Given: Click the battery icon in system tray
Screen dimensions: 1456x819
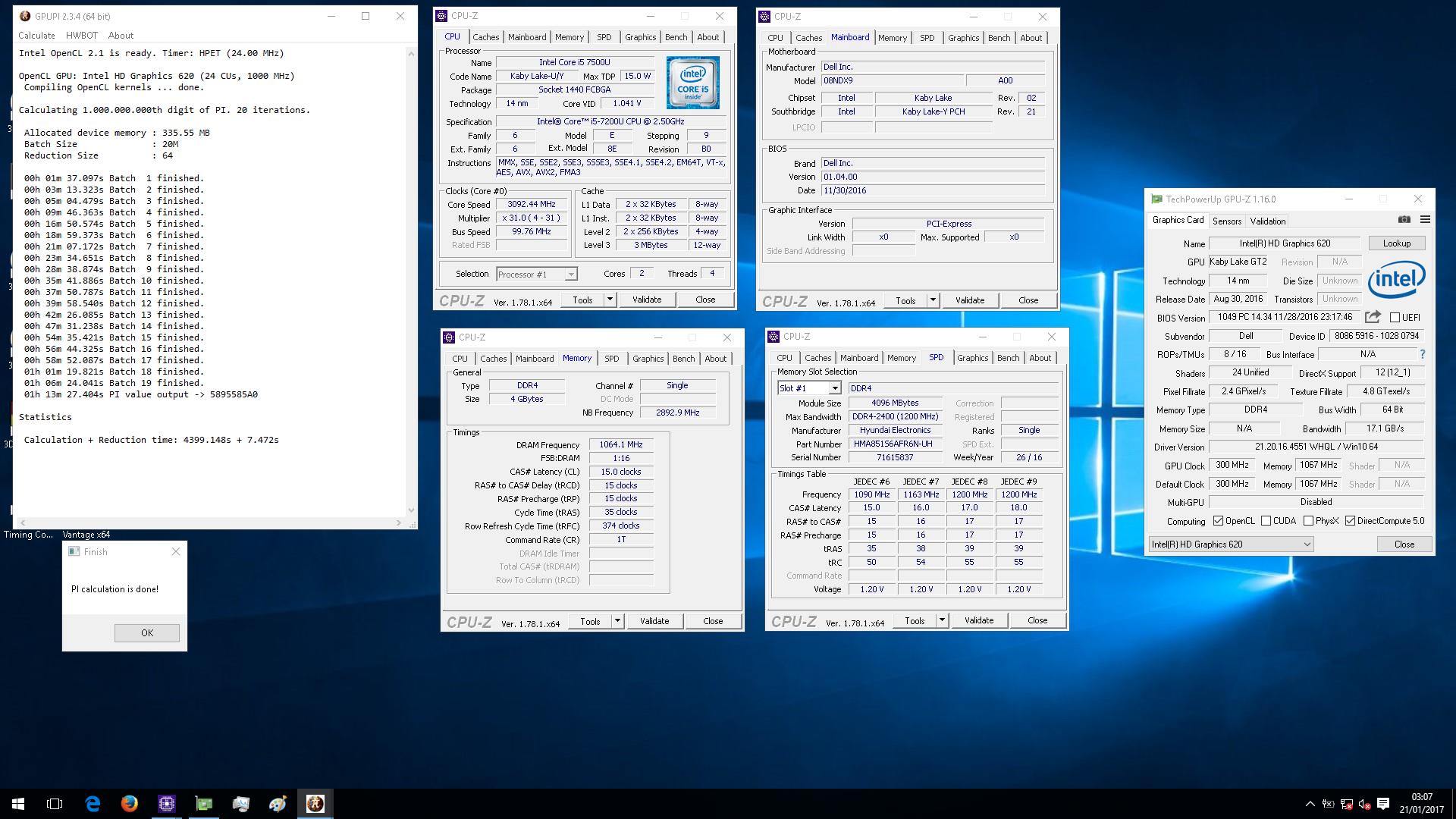Looking at the screenshot, I should (x=1329, y=804).
